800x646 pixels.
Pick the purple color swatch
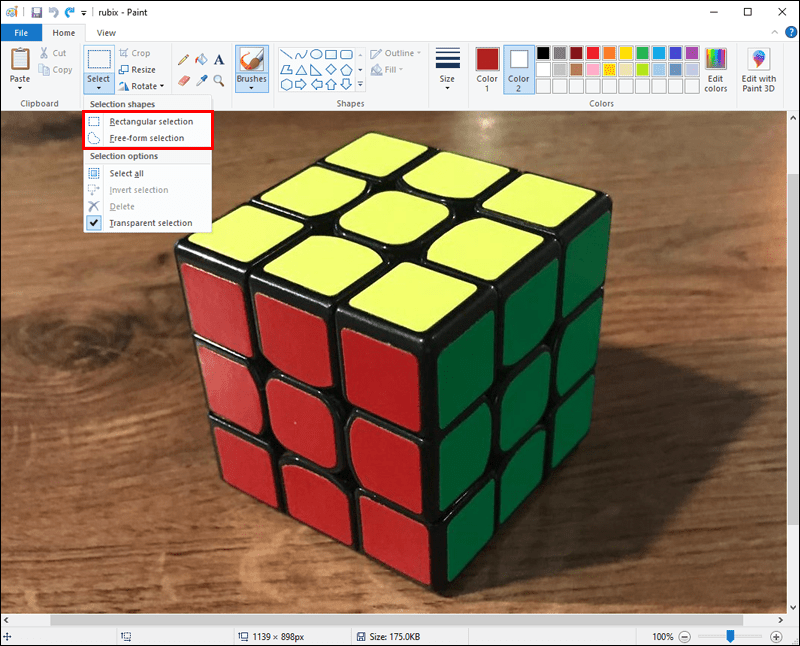(x=692, y=53)
